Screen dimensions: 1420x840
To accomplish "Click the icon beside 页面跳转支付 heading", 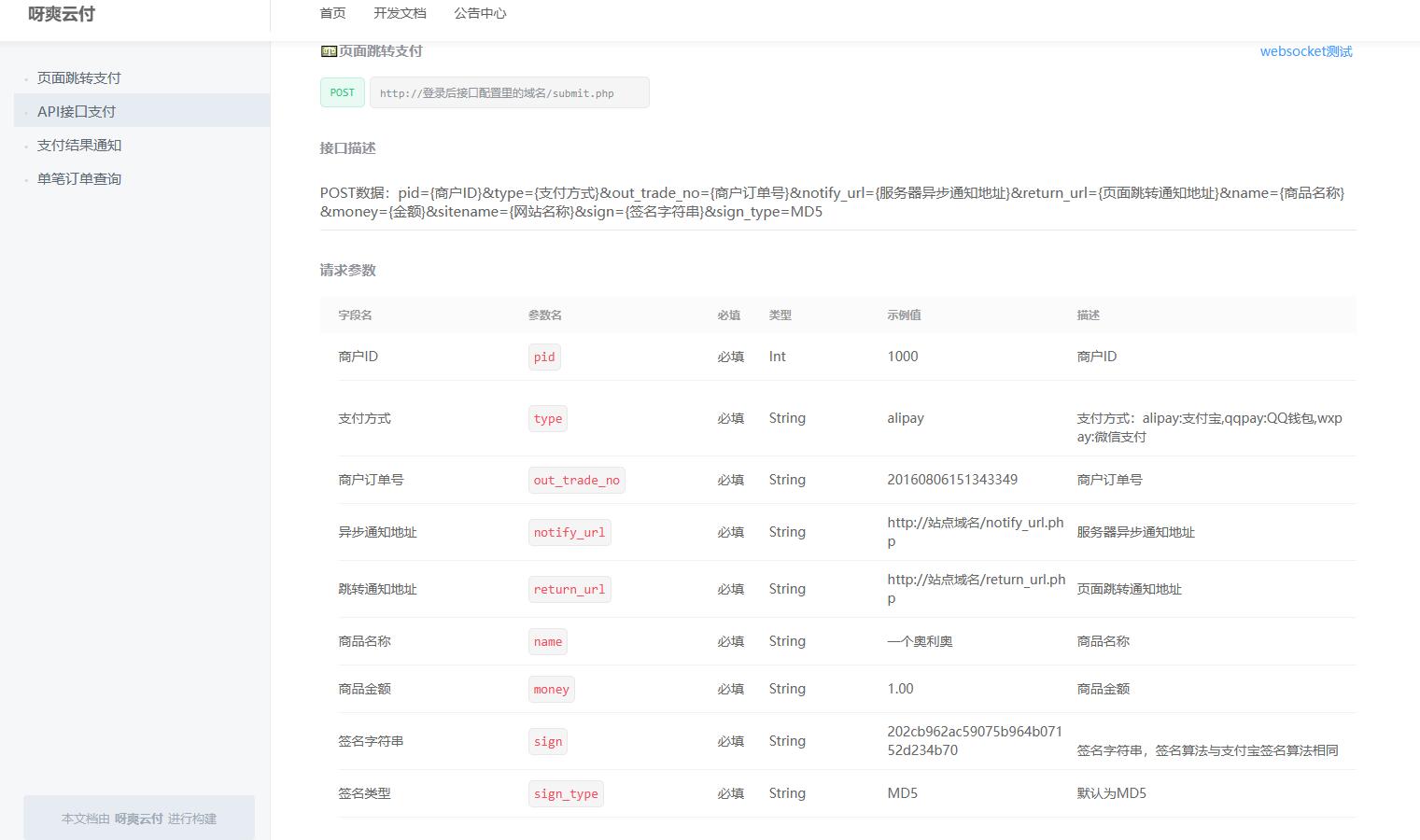I will coord(328,51).
